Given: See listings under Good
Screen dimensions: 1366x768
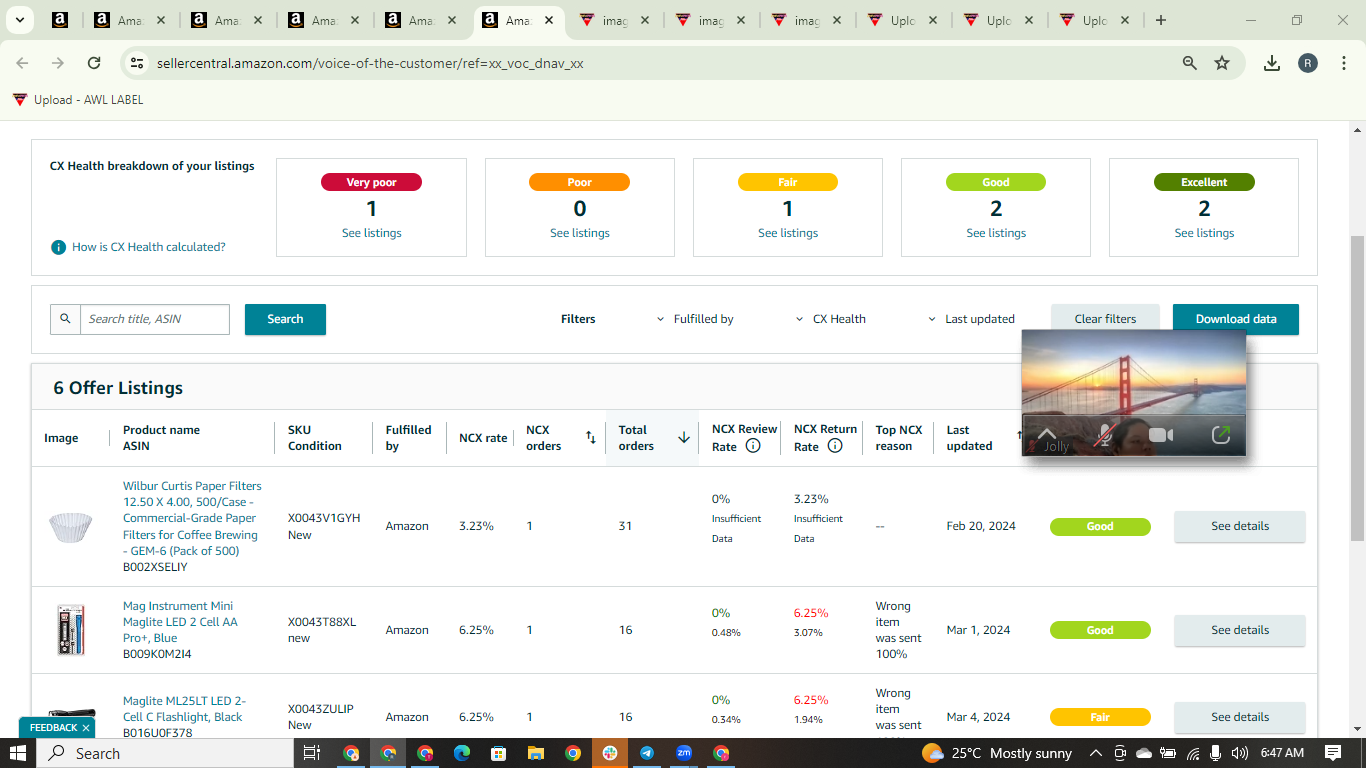Looking at the screenshot, I should tap(996, 233).
